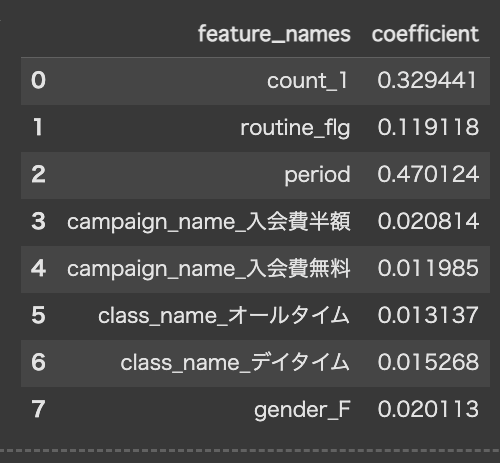500x463 pixels.
Task: Select coefficient value 0.329441
Action: (427, 80)
